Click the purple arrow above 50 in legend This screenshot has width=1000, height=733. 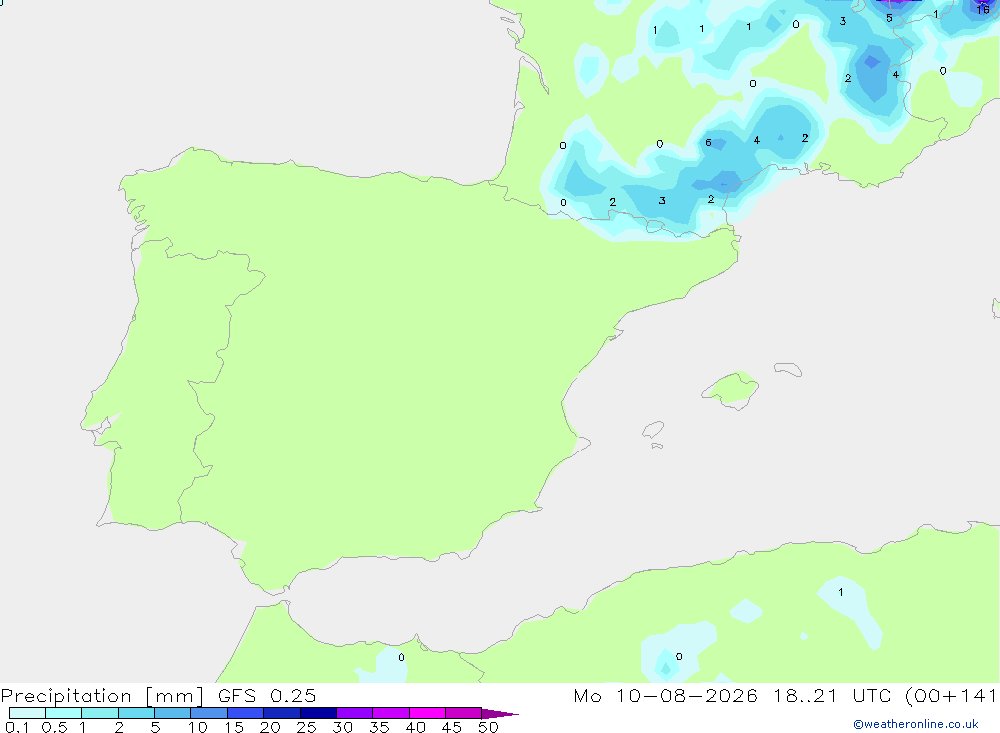coord(500,713)
